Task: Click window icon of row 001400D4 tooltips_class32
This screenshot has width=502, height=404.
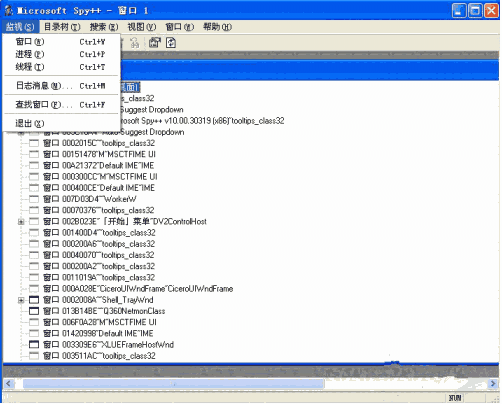Action: [x=34, y=233]
